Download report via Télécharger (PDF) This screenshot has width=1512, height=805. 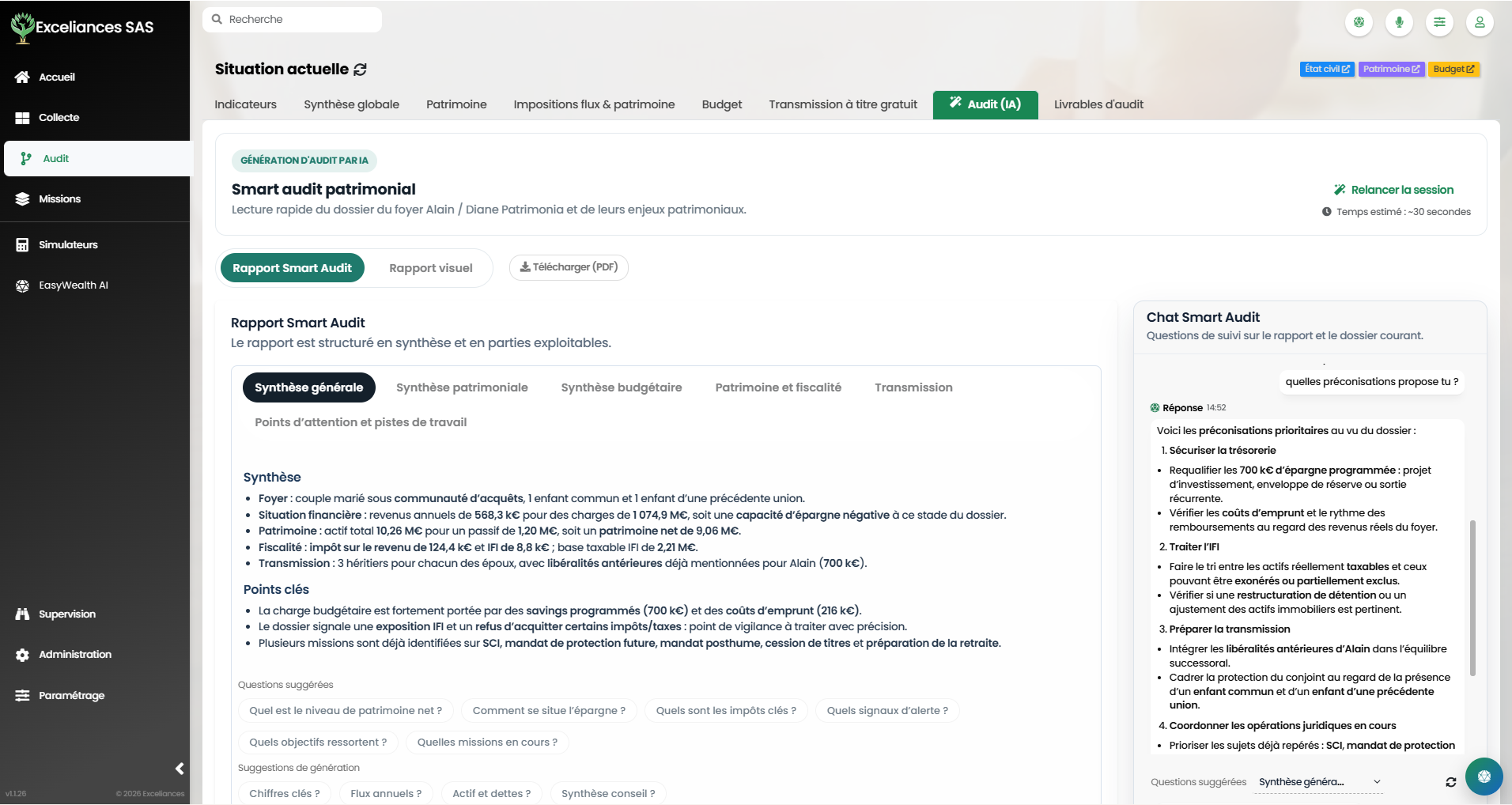569,267
